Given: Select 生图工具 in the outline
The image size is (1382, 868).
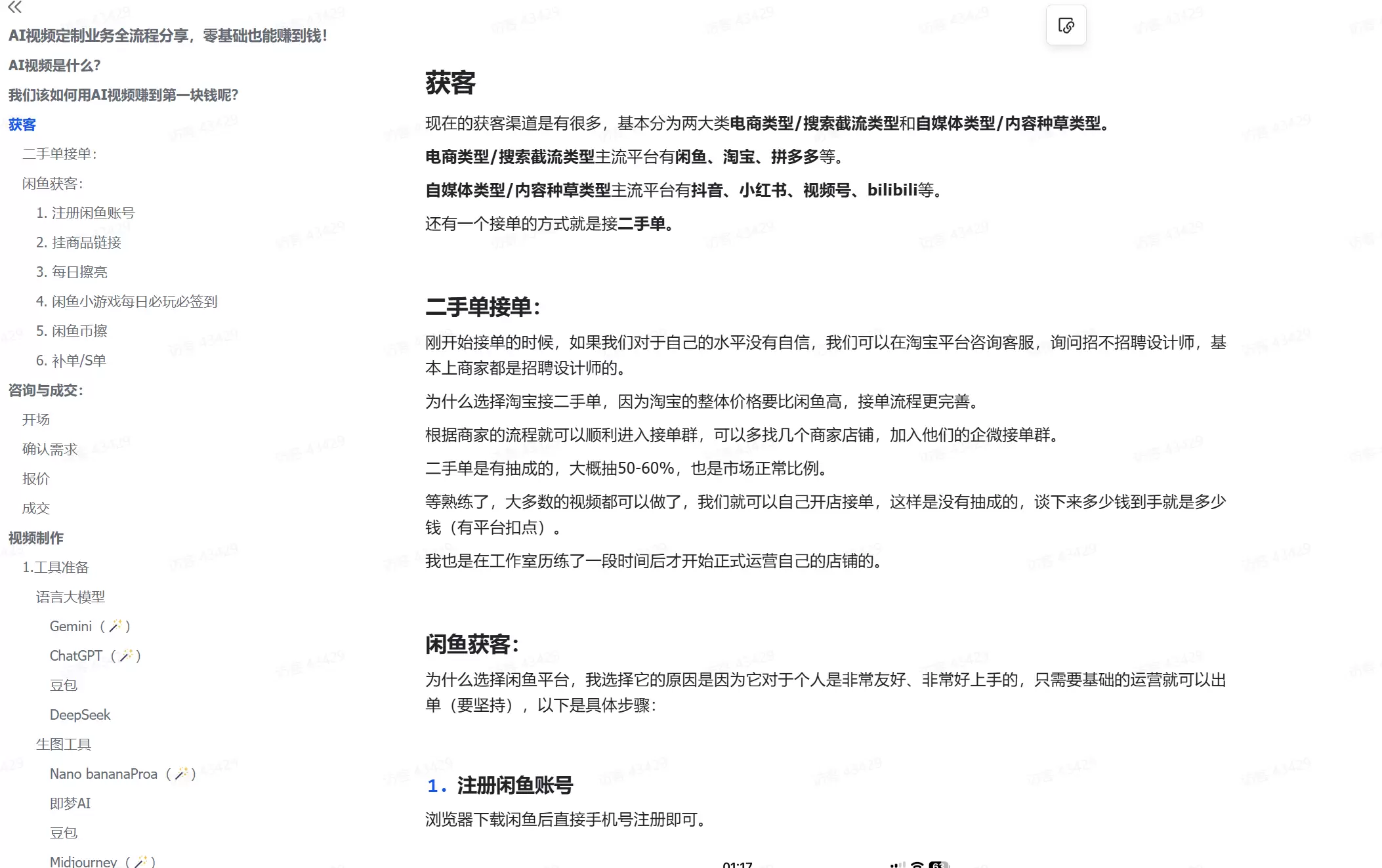Looking at the screenshot, I should tap(64, 744).
